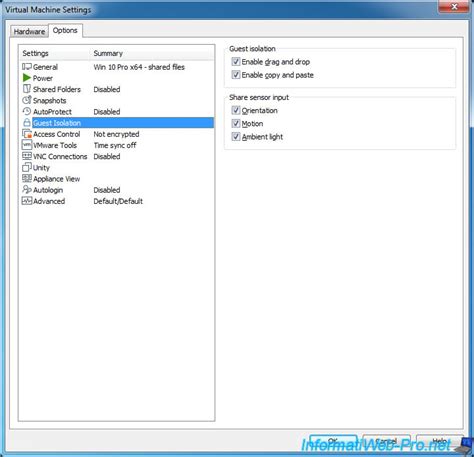Click the VMware Tools icon
The width and height of the screenshot is (474, 457).
click(x=27, y=145)
